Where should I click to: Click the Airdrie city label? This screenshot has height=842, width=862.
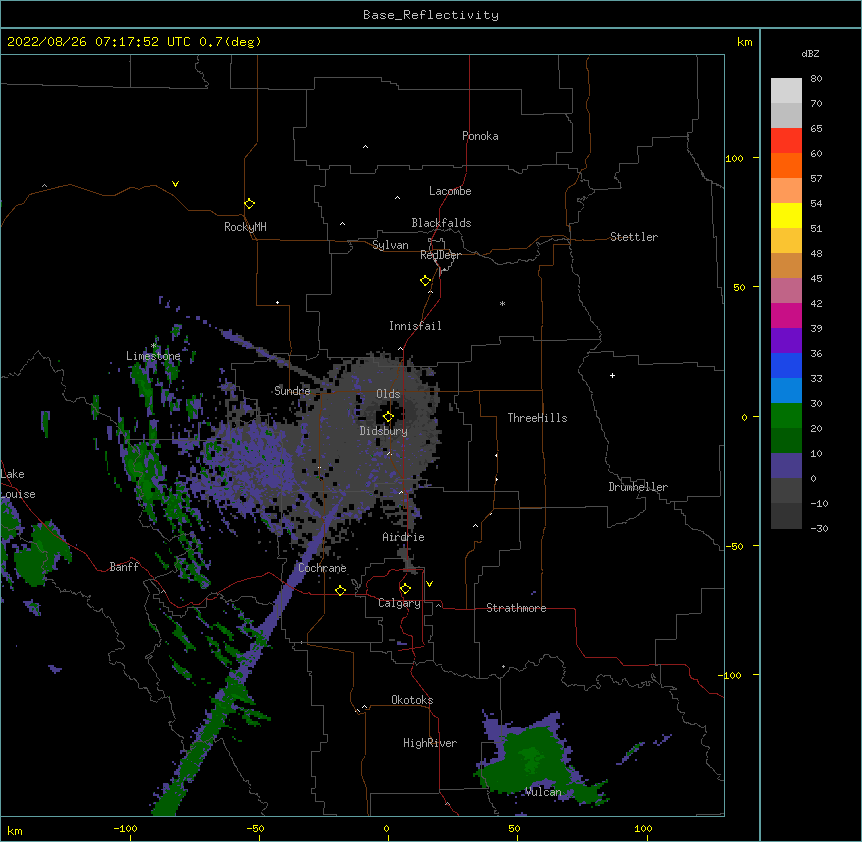[x=403, y=537]
